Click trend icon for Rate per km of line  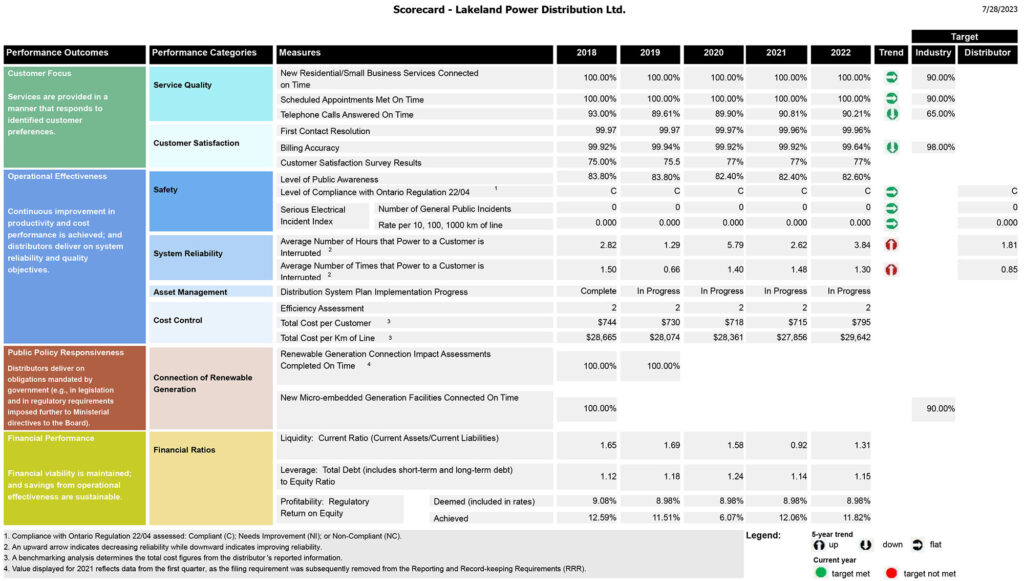891,223
